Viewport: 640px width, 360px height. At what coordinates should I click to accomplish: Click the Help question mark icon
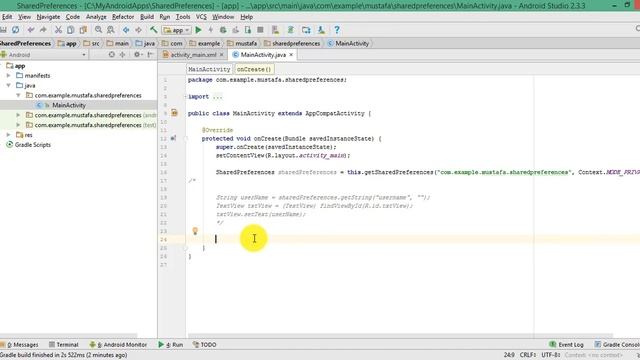337,30
